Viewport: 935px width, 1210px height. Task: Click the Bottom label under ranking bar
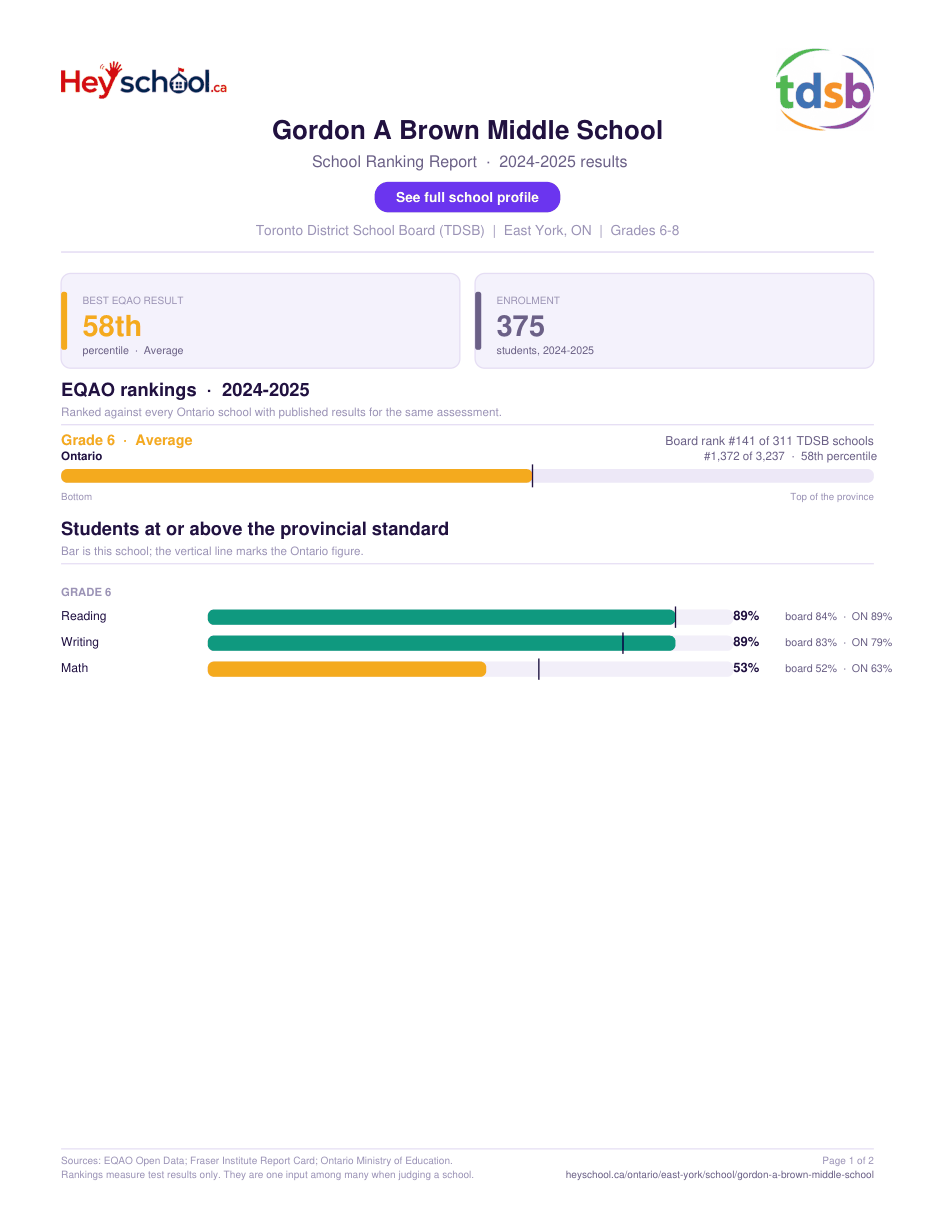point(76,497)
